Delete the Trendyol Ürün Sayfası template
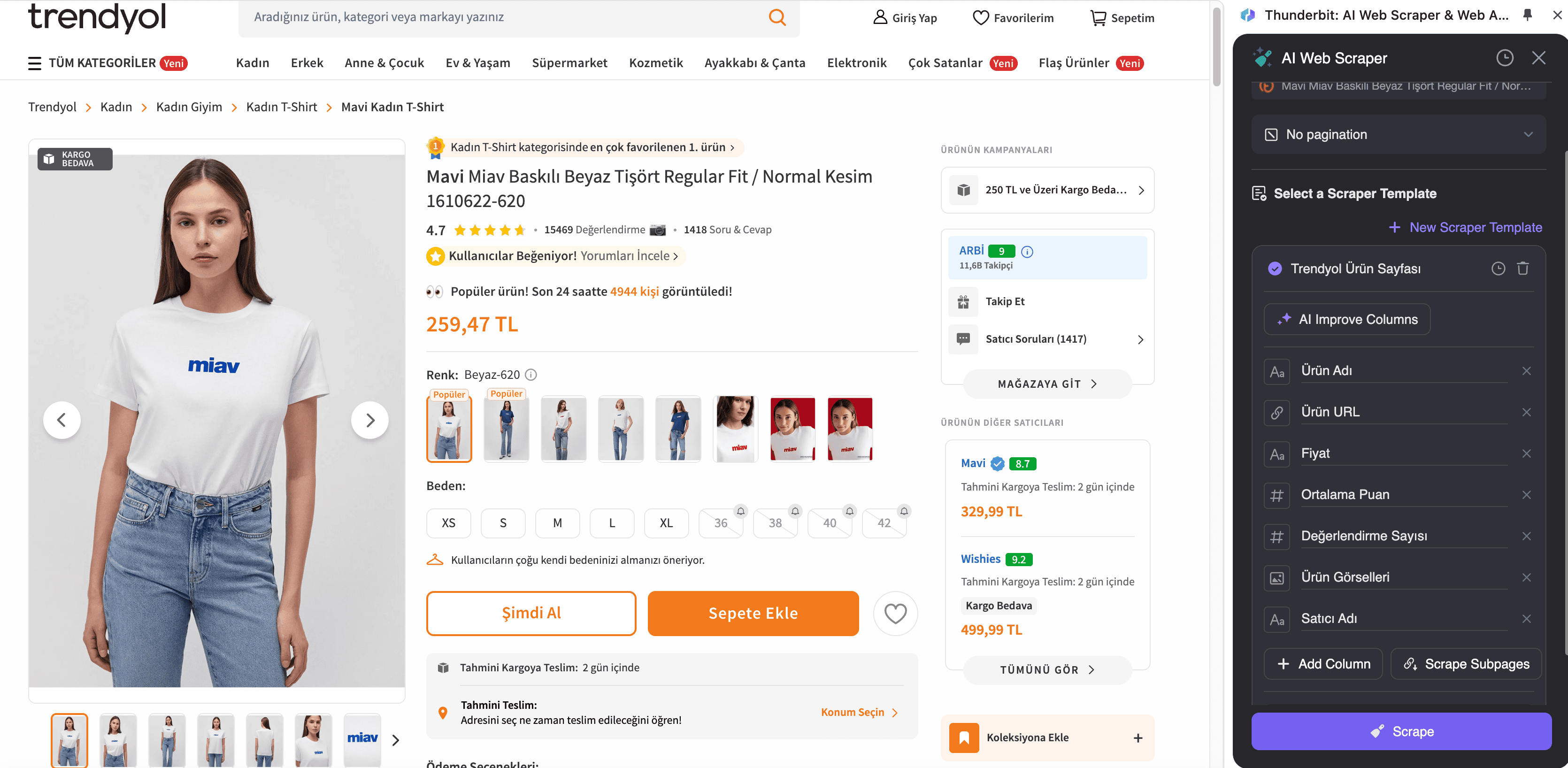This screenshot has width=1568, height=768. point(1523,269)
